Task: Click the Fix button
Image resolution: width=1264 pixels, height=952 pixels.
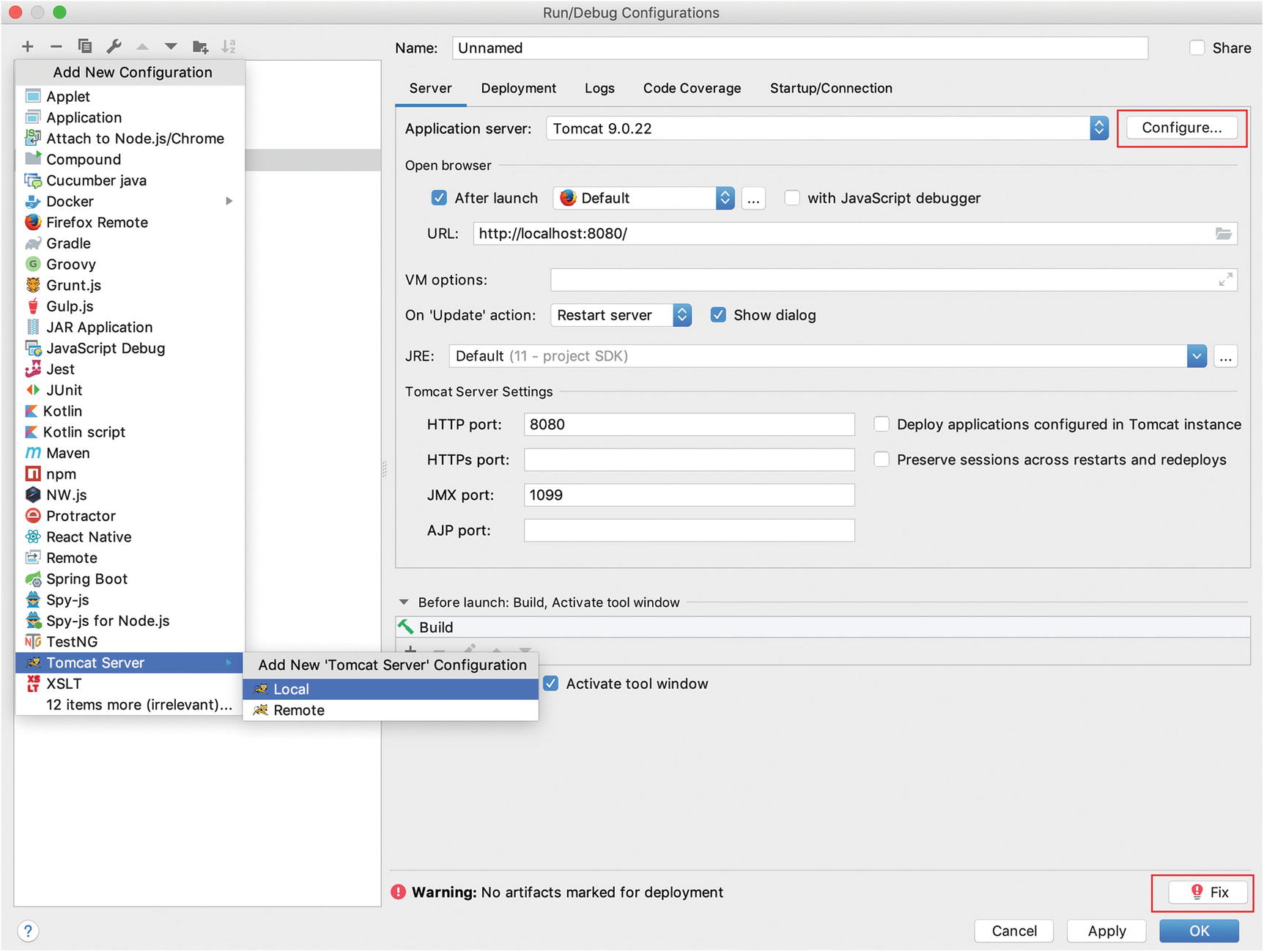Action: pyautogui.click(x=1209, y=892)
